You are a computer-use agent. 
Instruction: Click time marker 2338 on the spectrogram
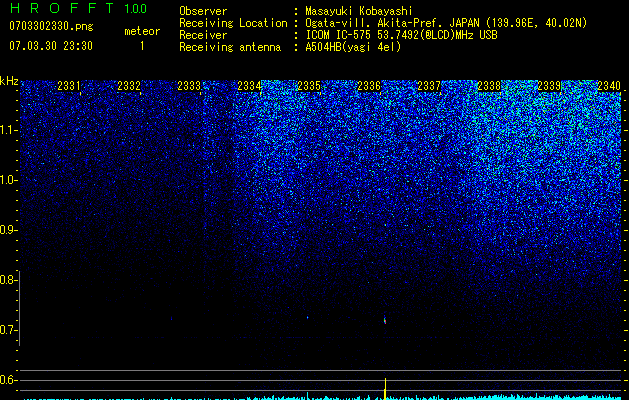[x=489, y=86]
